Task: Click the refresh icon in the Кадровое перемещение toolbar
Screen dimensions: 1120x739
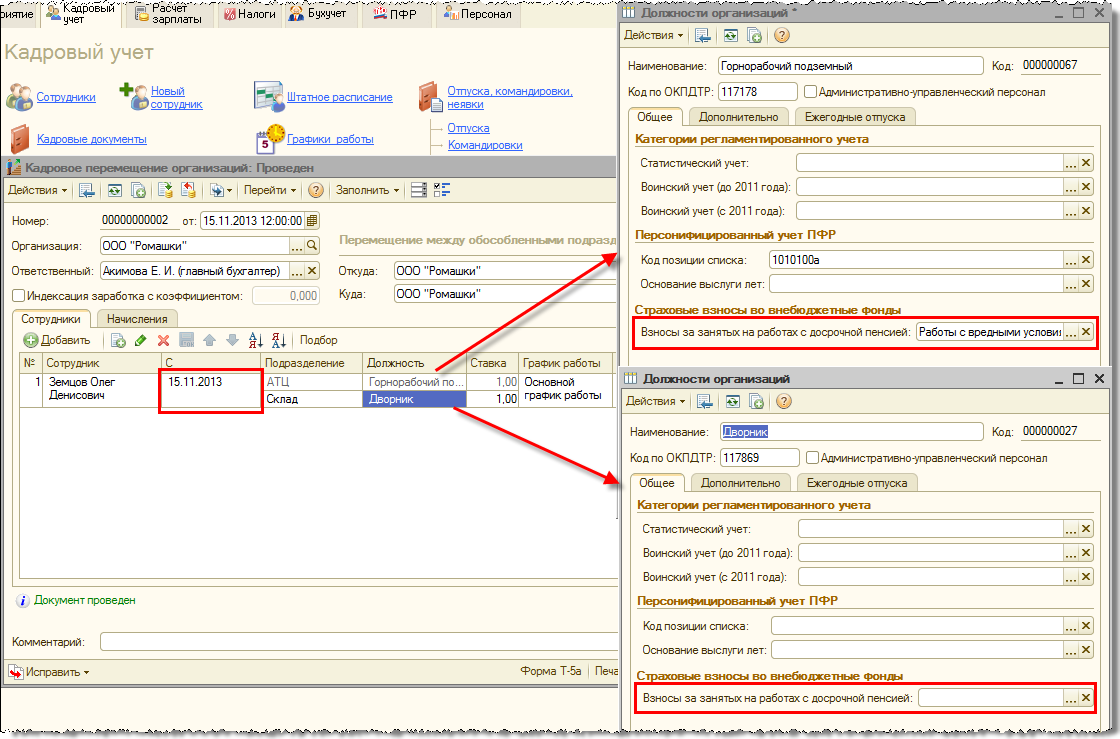Action: [x=114, y=191]
